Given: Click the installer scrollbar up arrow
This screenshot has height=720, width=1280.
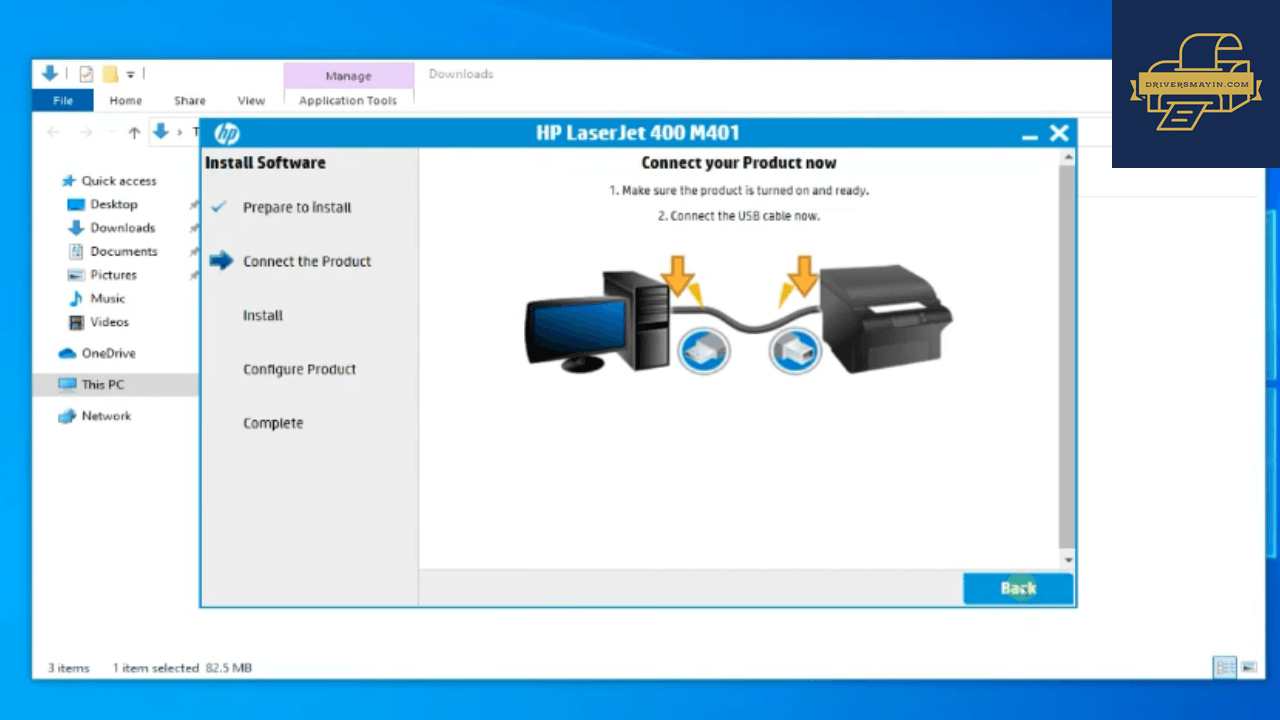Looking at the screenshot, I should [1068, 157].
